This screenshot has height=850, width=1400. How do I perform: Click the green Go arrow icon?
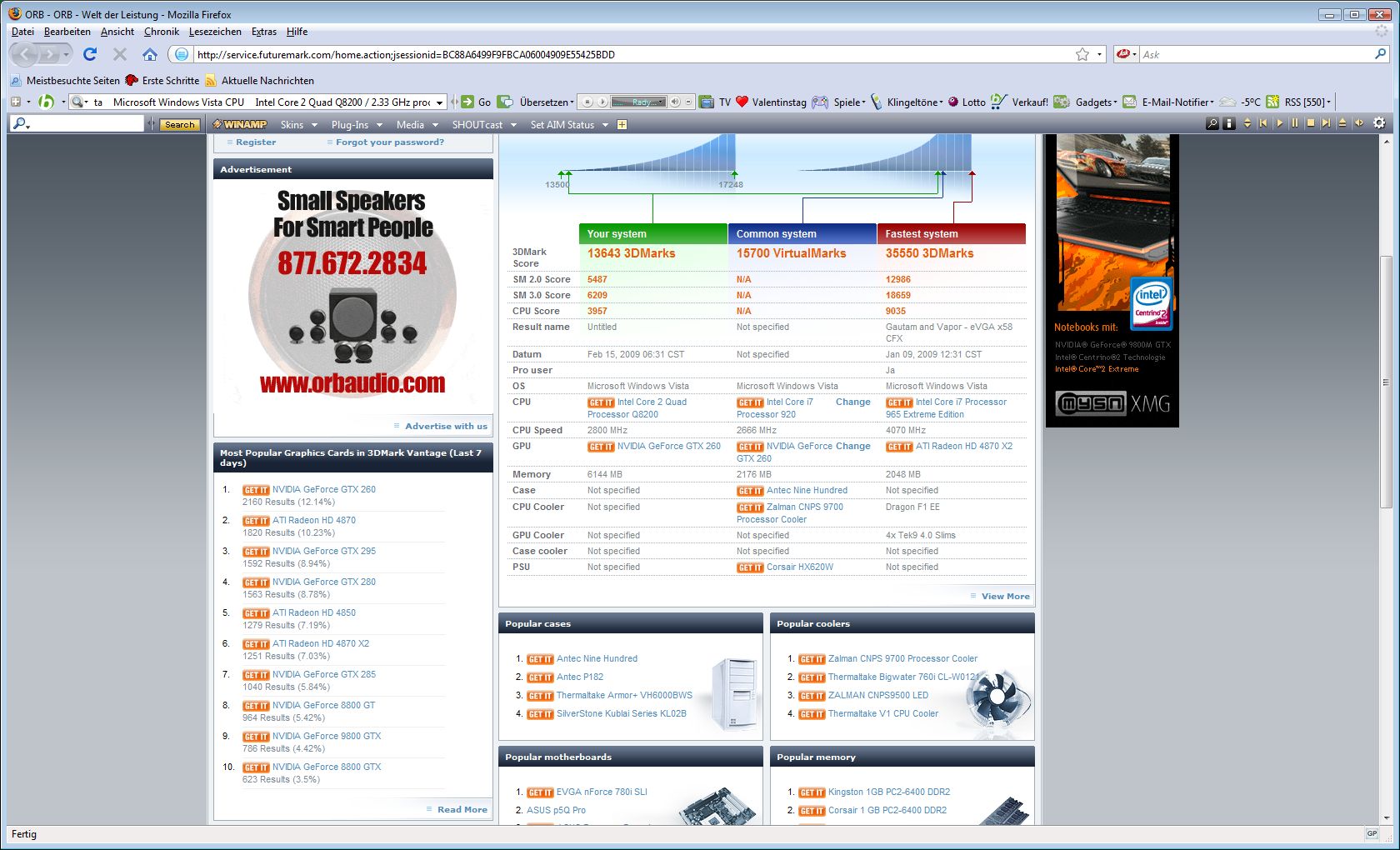(x=467, y=102)
